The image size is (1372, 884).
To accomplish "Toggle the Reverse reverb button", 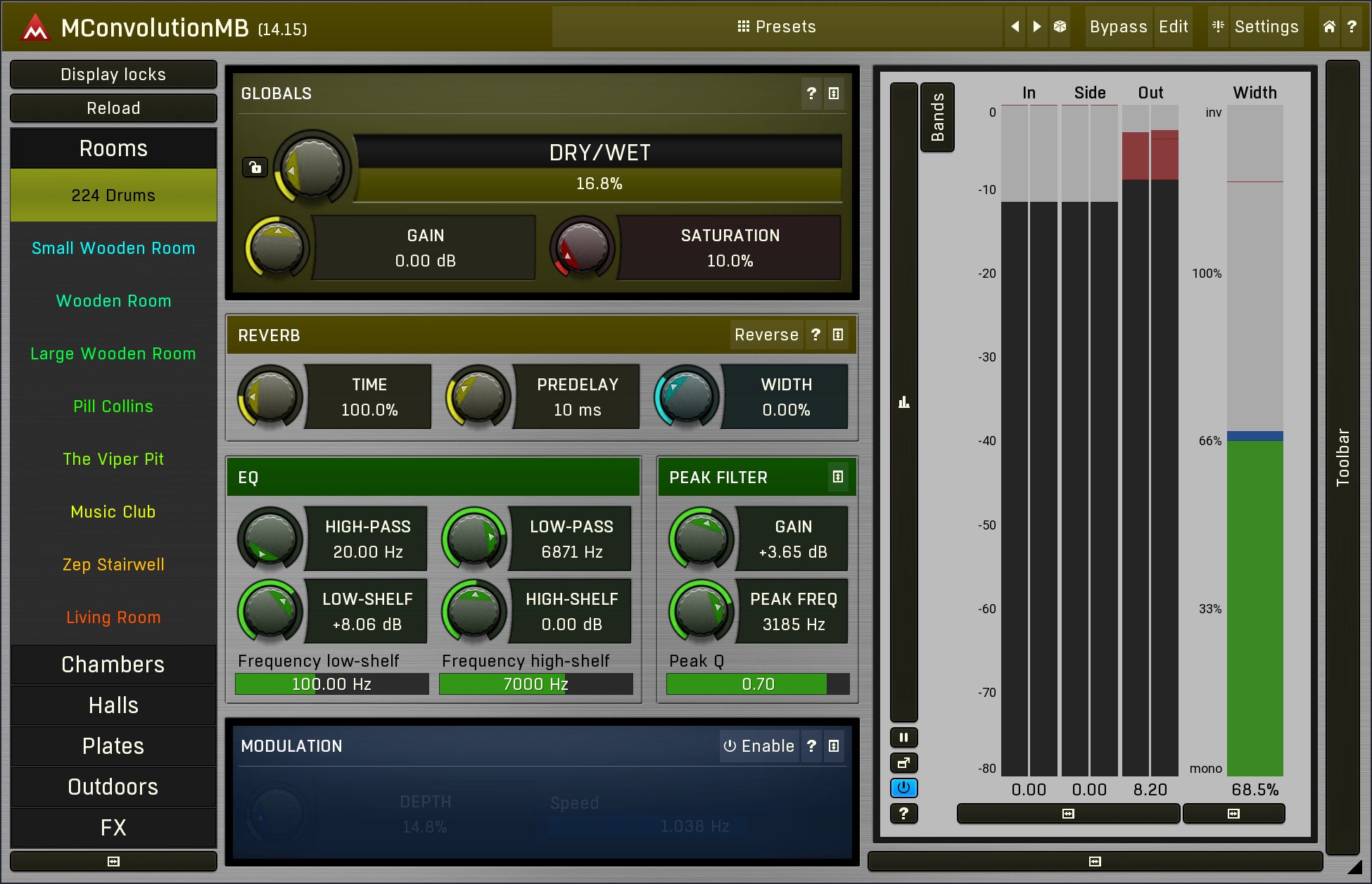I will [766, 335].
